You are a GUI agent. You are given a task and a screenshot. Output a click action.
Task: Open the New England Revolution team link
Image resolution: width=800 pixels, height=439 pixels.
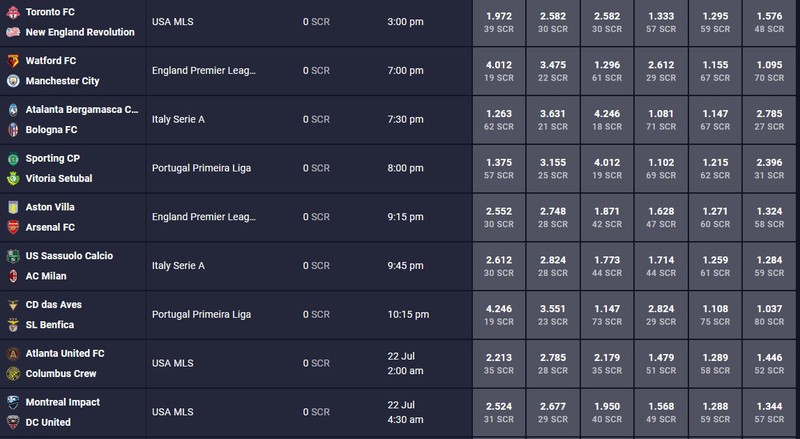[x=80, y=32]
